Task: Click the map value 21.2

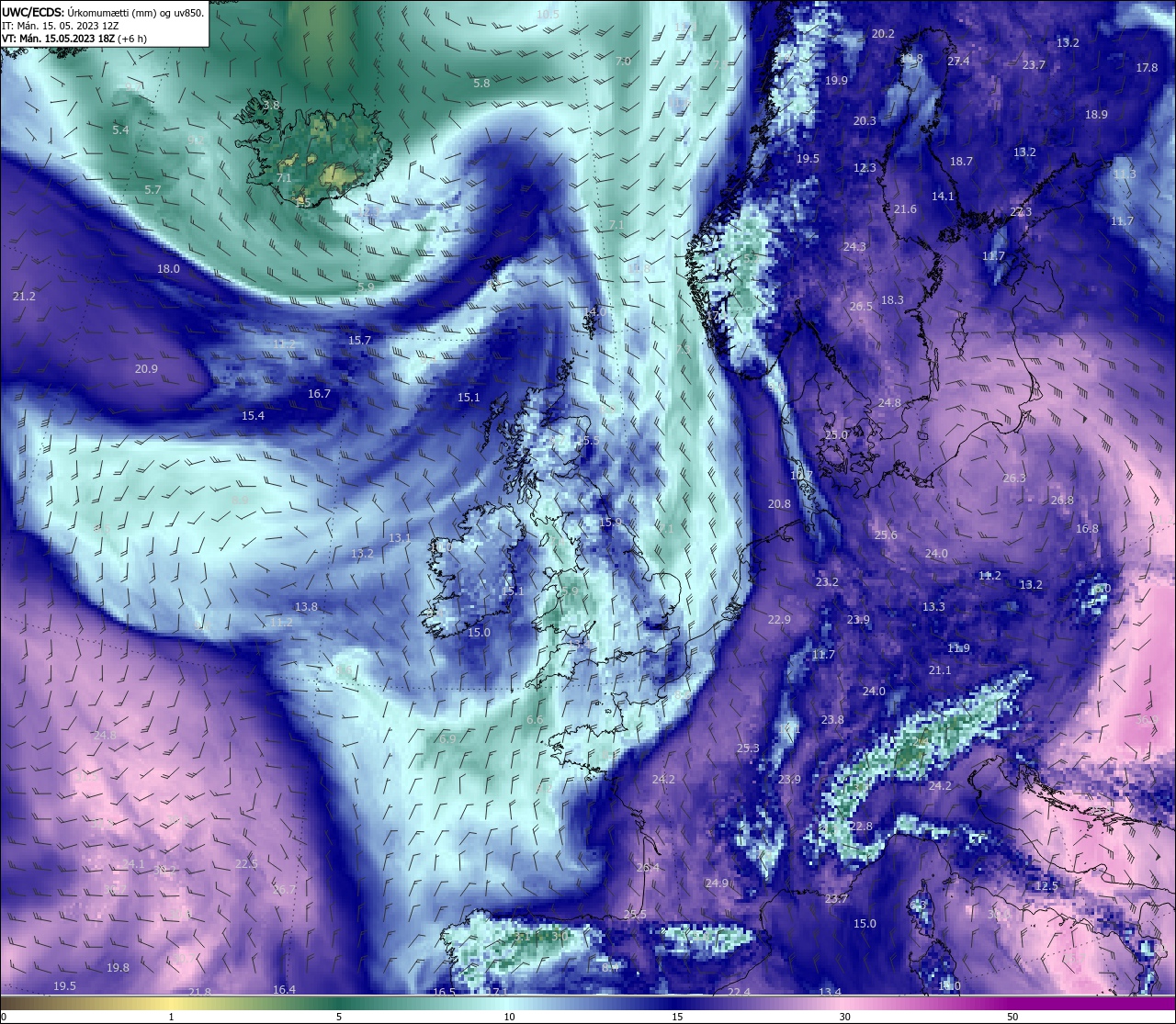Action: pos(24,296)
